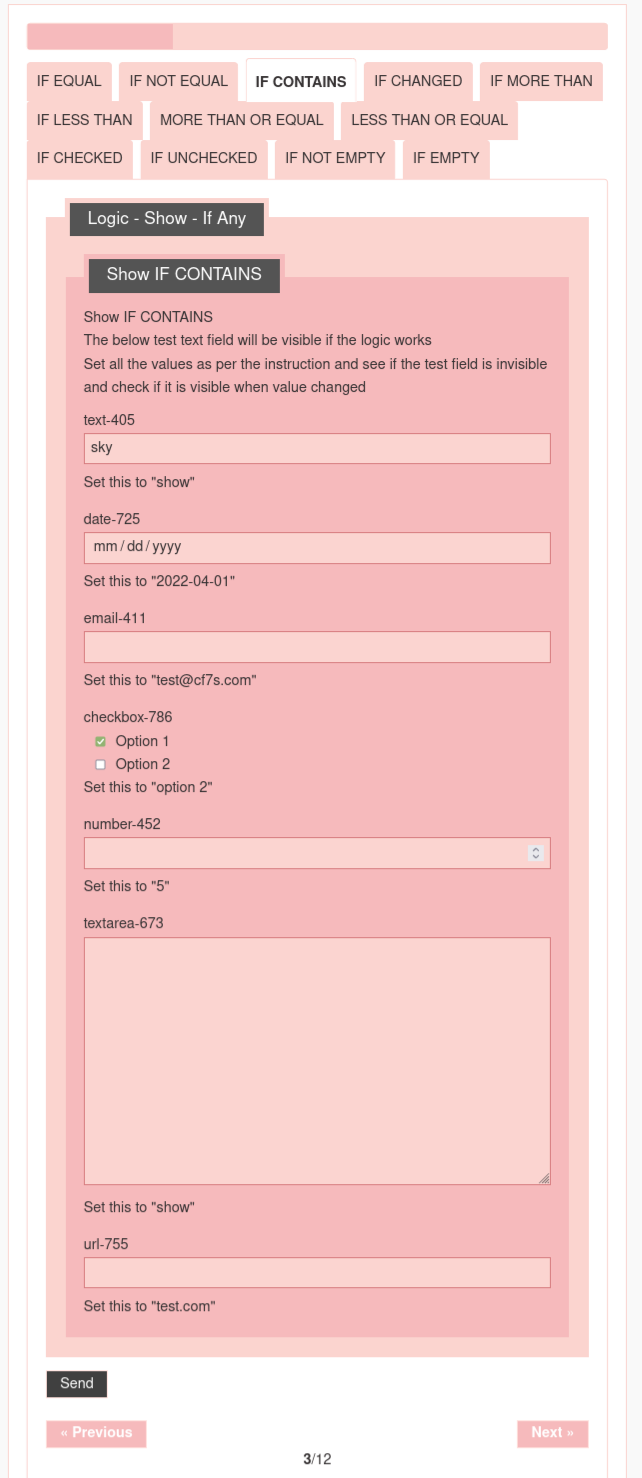
Task: Uncheck the Option 1 checkbox
Action: point(101,742)
